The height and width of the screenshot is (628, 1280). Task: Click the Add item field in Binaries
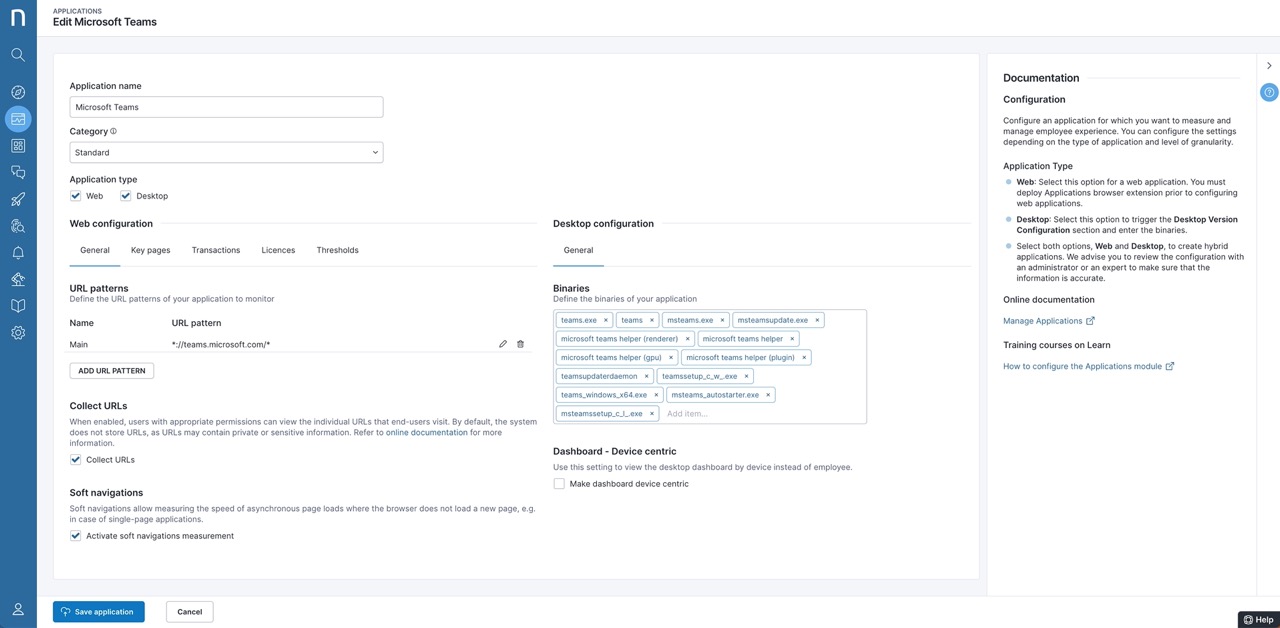click(760, 413)
